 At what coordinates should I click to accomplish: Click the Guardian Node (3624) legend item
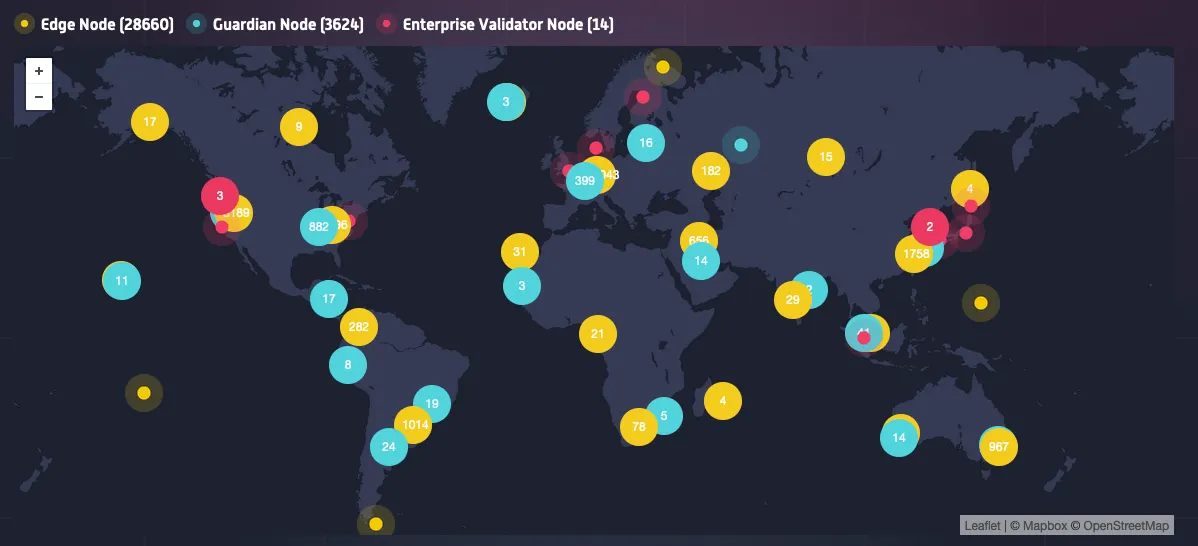[x=275, y=24]
